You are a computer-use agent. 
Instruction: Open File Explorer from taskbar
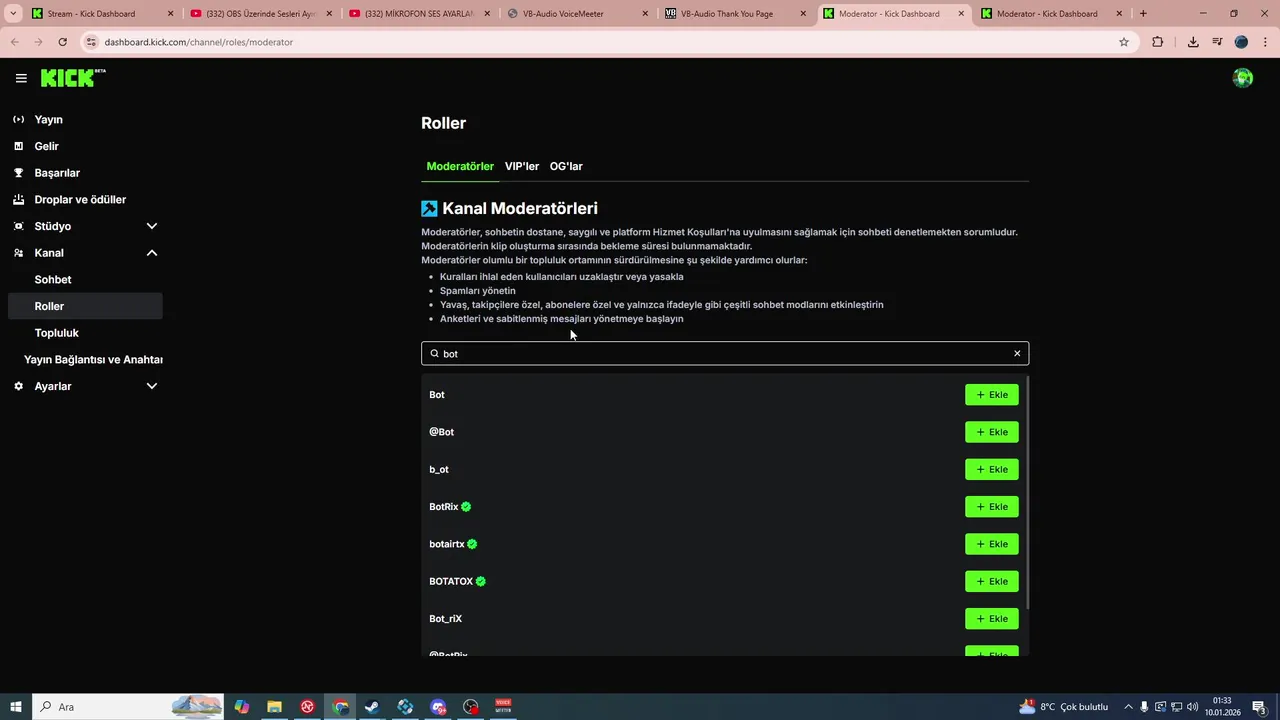click(274, 707)
